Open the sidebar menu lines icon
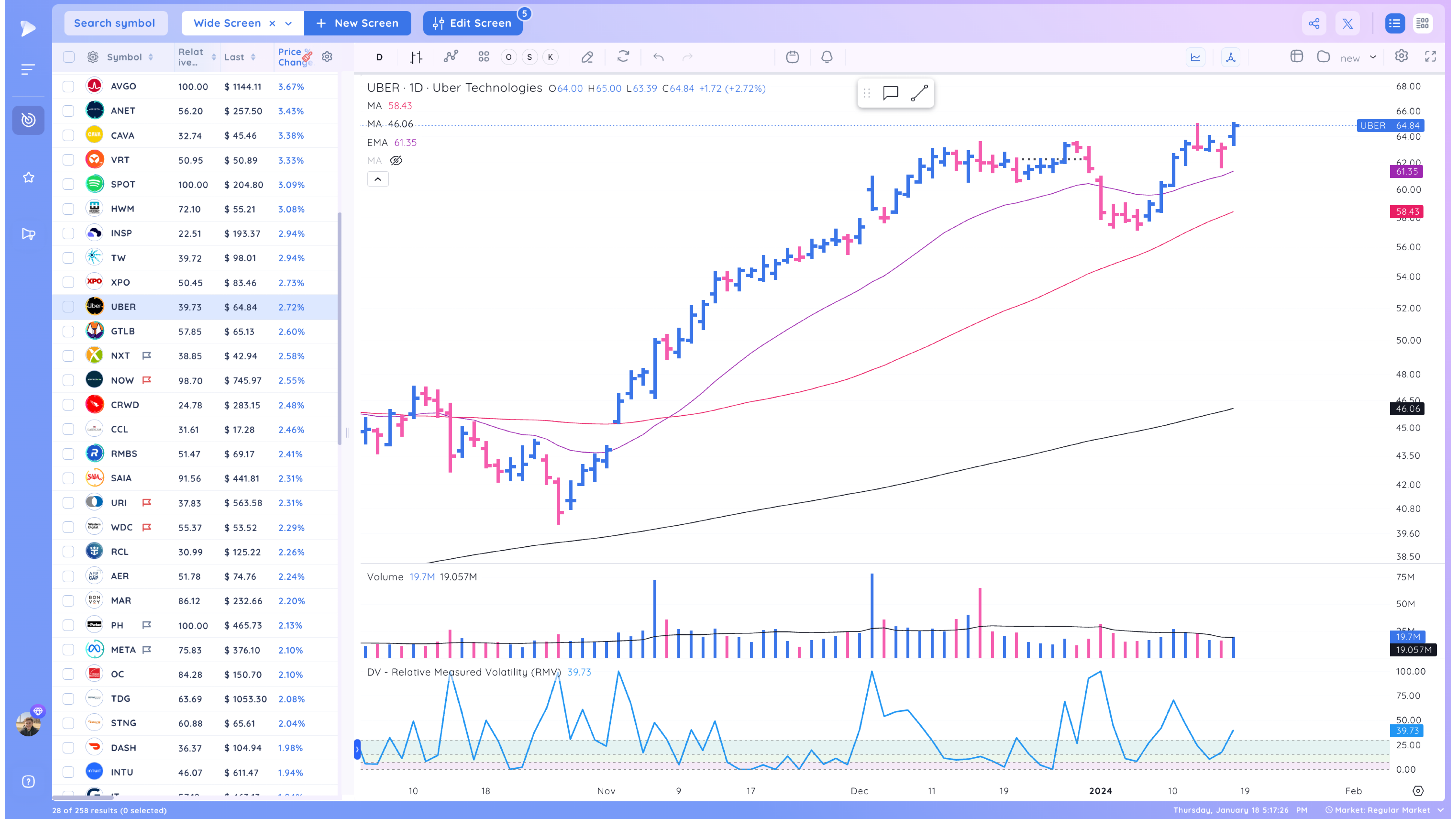The height and width of the screenshot is (819, 1456). click(x=28, y=70)
